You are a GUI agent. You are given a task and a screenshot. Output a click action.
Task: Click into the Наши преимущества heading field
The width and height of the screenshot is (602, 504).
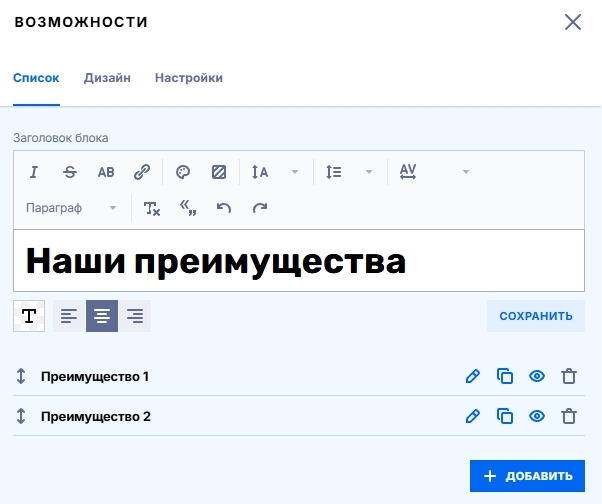pos(299,261)
